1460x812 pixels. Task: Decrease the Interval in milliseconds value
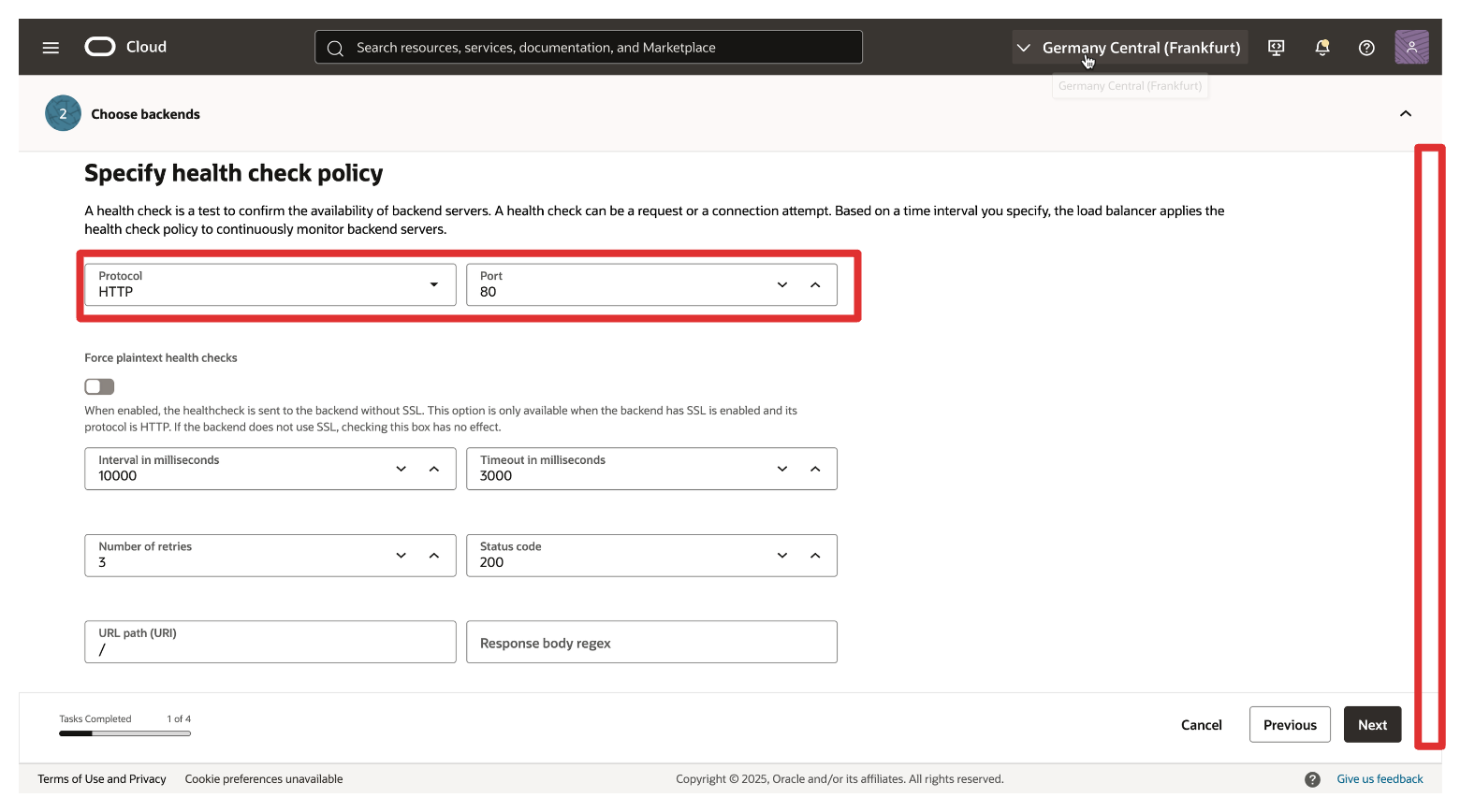click(x=401, y=469)
